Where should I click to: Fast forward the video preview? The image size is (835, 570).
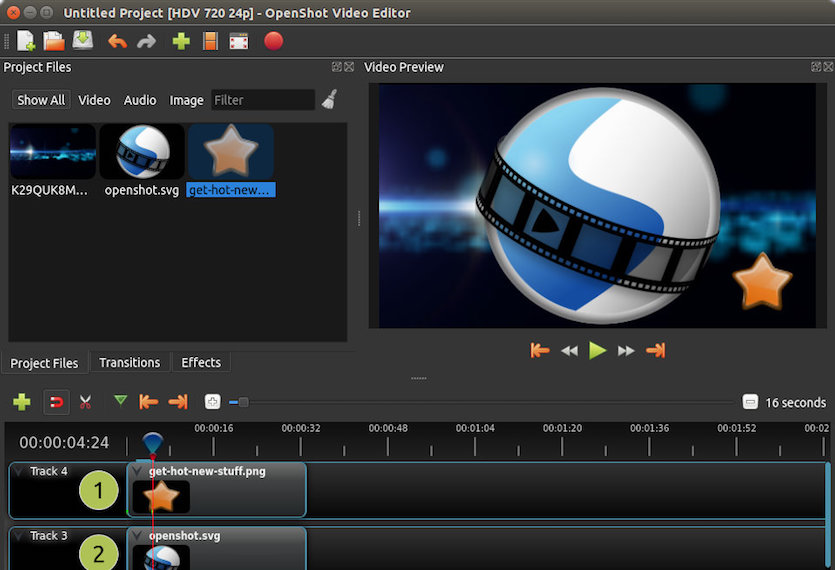point(626,351)
